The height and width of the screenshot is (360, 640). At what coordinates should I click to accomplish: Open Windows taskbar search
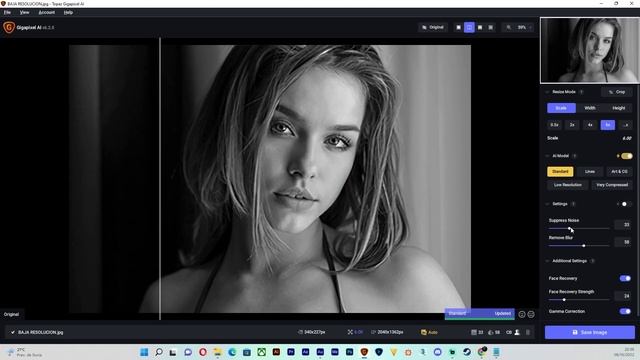(159, 352)
